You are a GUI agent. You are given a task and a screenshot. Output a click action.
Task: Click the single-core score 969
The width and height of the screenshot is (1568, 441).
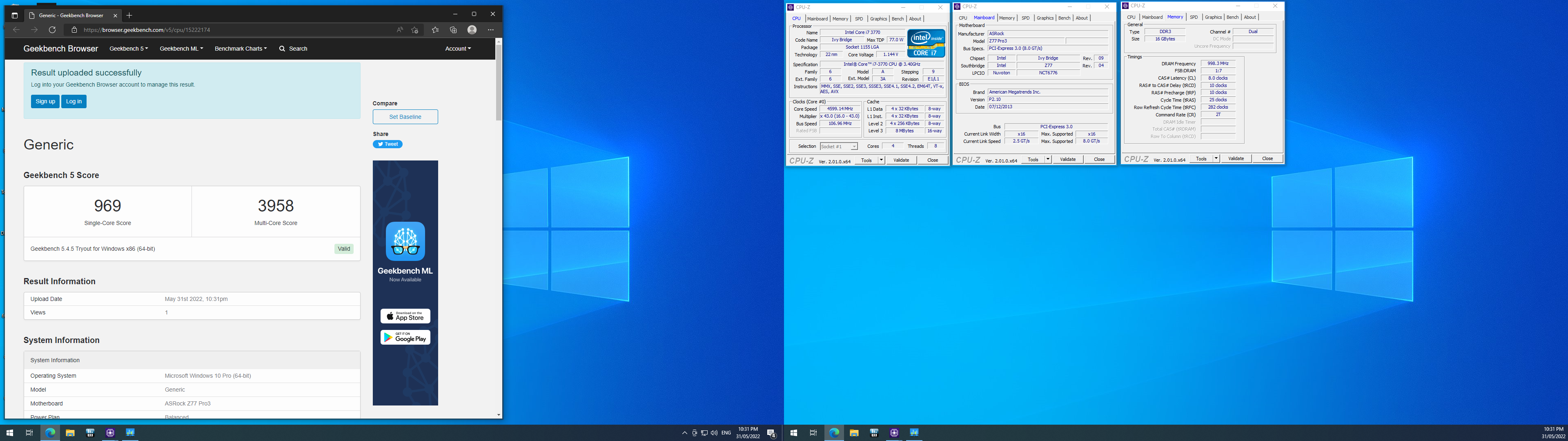108,206
